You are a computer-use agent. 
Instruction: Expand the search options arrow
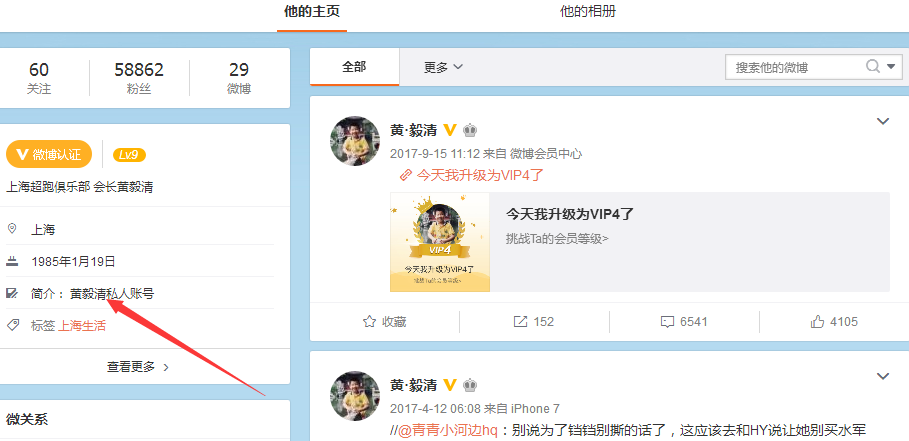[892, 67]
